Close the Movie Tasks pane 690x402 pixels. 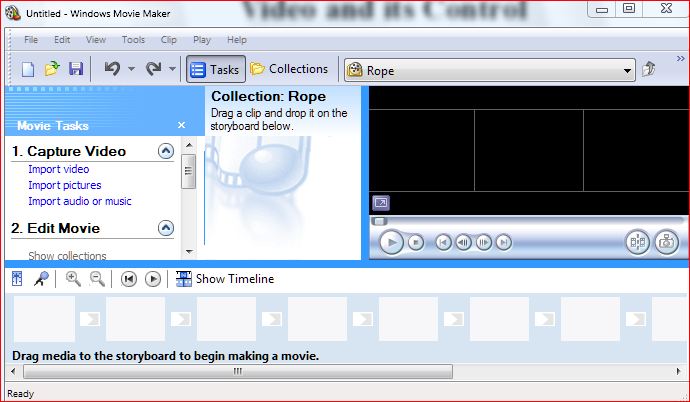coord(181,125)
